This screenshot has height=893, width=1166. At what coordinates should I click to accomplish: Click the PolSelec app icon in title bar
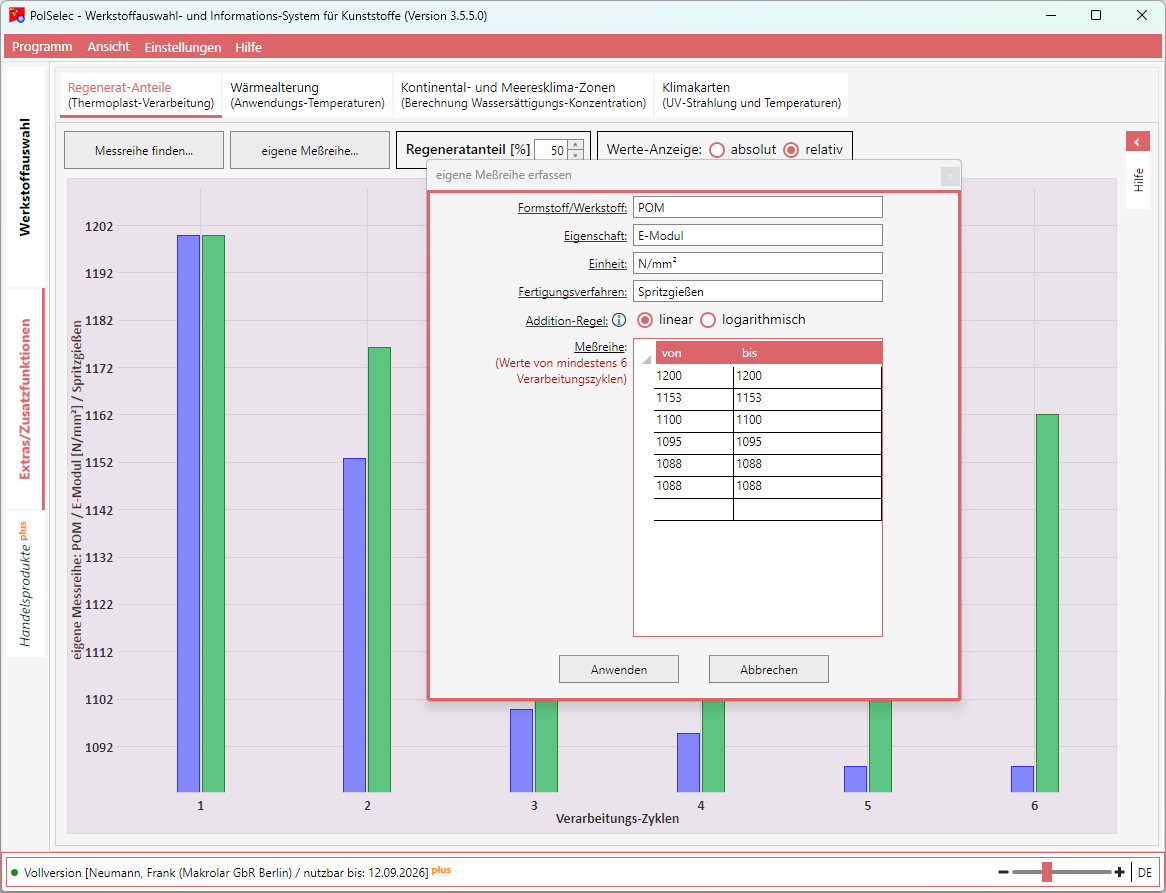tap(16, 16)
